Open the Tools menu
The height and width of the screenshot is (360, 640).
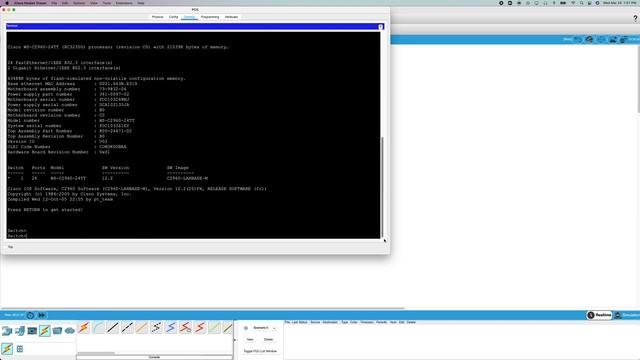pyautogui.click(x=107, y=3)
